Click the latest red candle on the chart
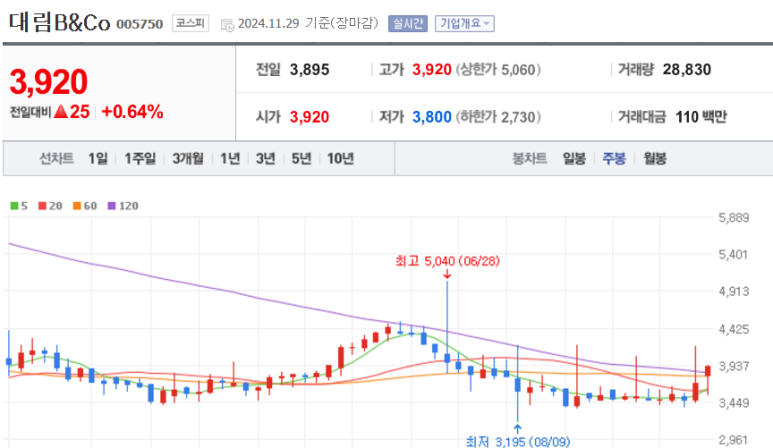 click(x=708, y=372)
